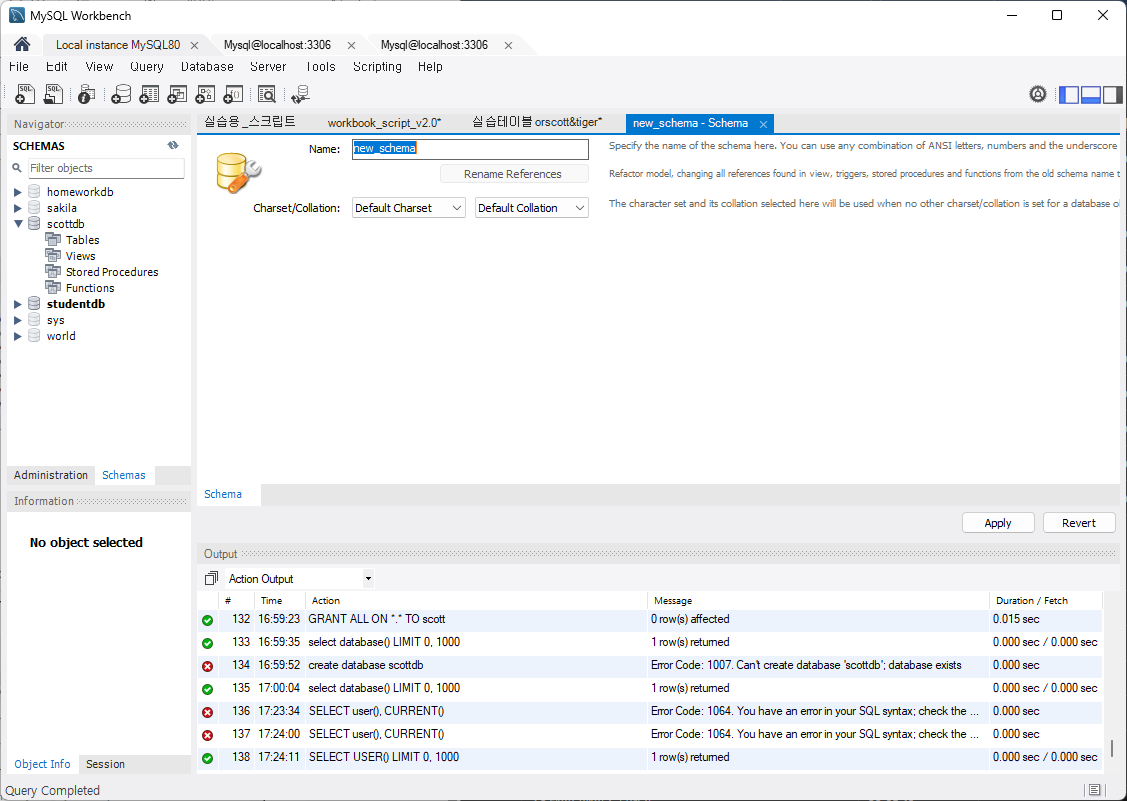Screen dimensions: 1127x801
Task: Open a SQL script file
Action: pyautogui.click(x=53, y=94)
